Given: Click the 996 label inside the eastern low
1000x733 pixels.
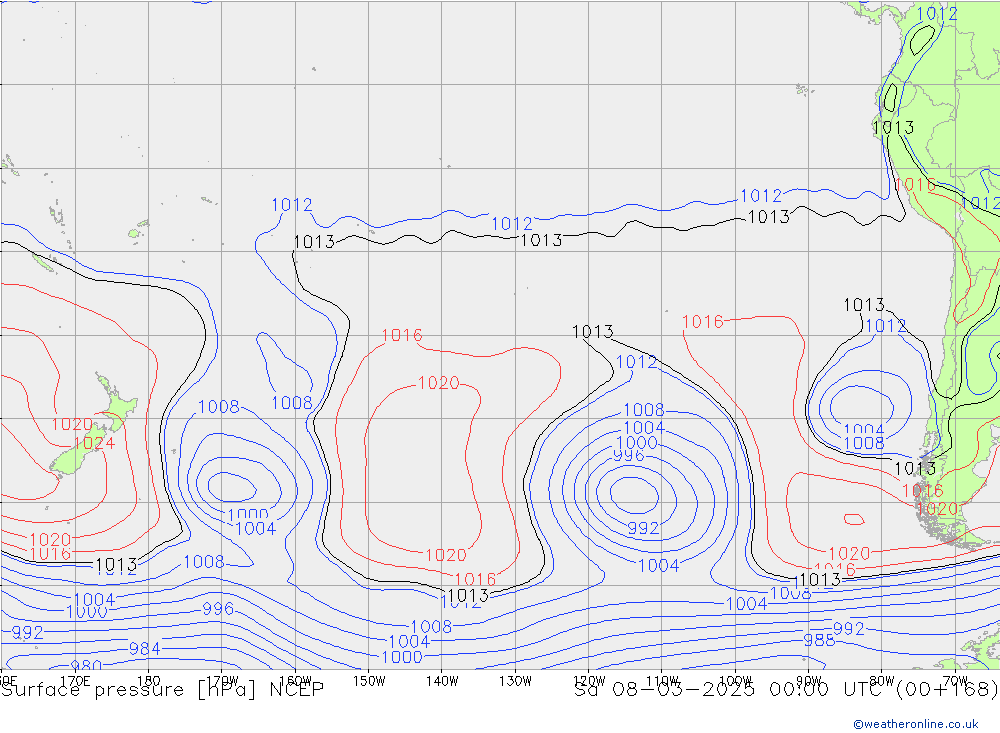Looking at the screenshot, I should pos(629,455).
